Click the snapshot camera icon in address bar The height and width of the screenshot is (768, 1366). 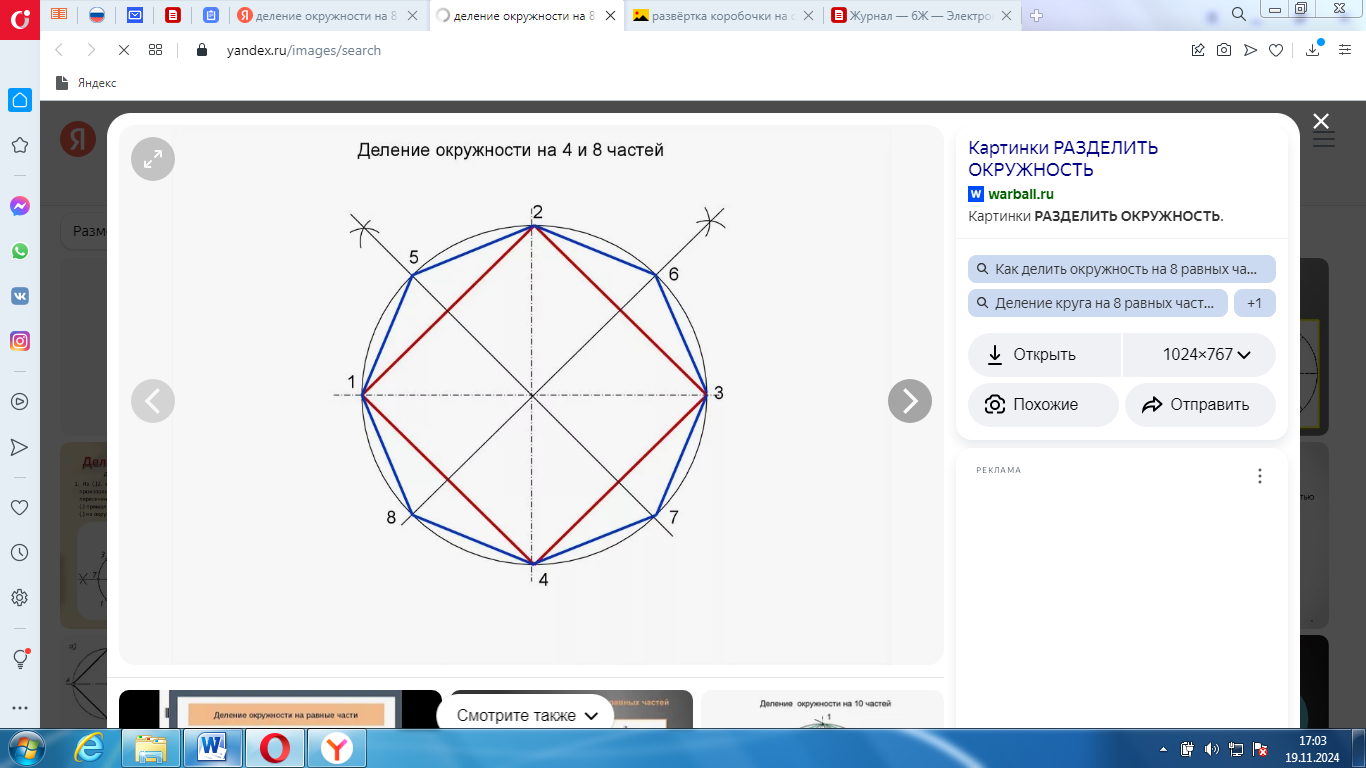[1223, 50]
